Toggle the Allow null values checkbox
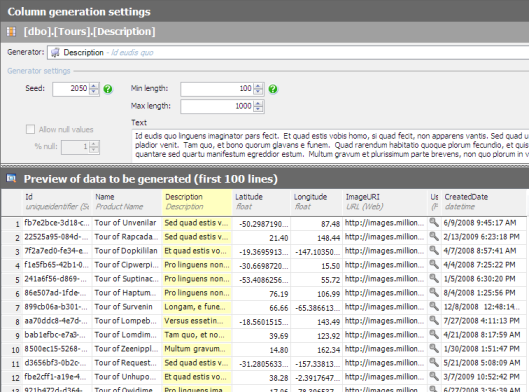Viewport: 529px width, 392px height. [x=30, y=129]
